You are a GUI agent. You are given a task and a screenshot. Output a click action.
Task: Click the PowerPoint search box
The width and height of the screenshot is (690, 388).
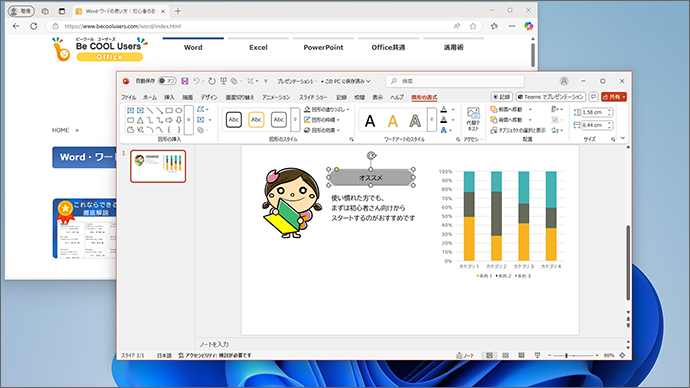point(455,81)
